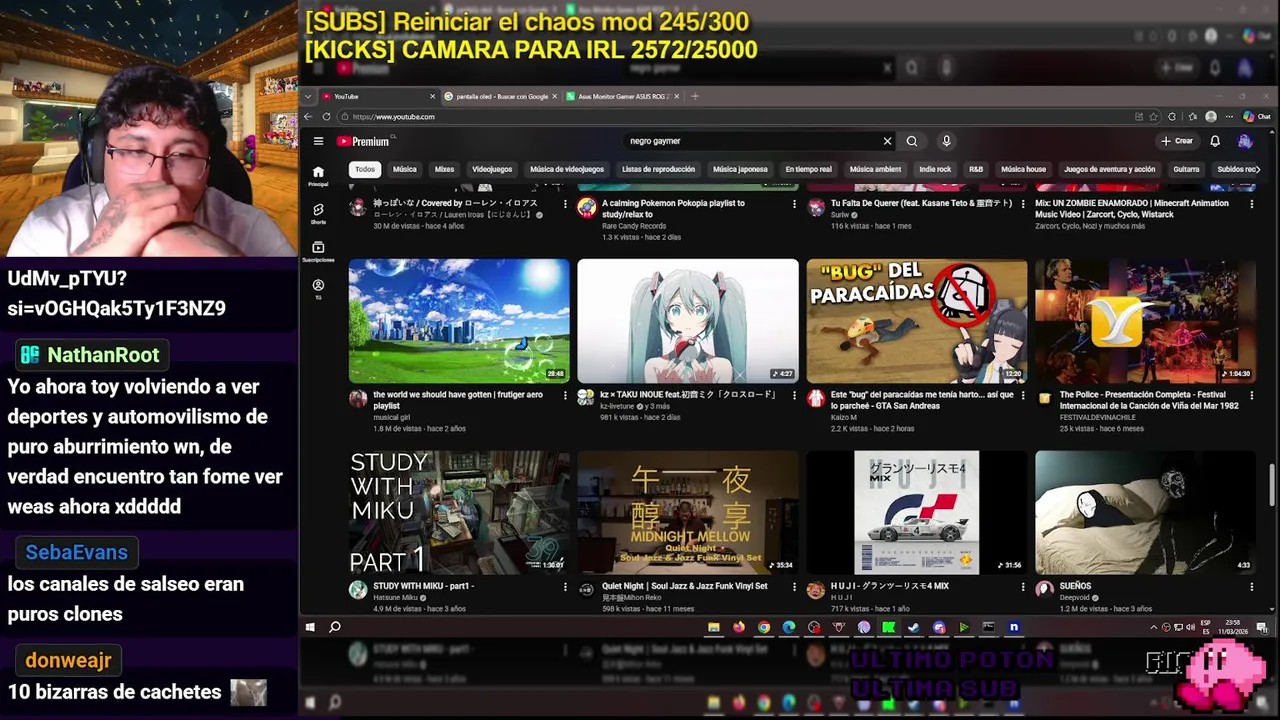Clear the search text 'negro gaymer'
This screenshot has height=720, width=1280.
(887, 141)
